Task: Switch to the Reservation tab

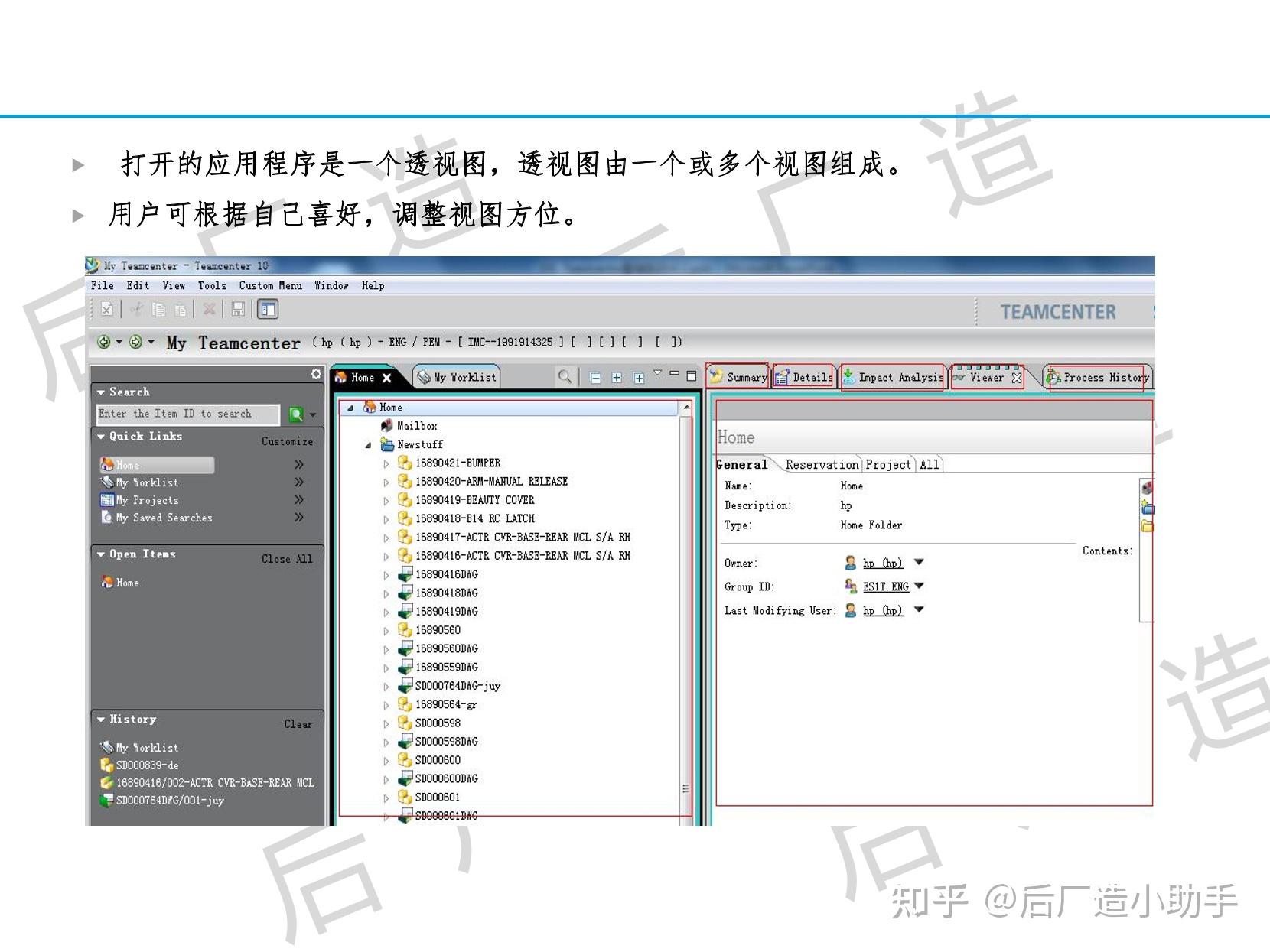Action: tap(821, 464)
